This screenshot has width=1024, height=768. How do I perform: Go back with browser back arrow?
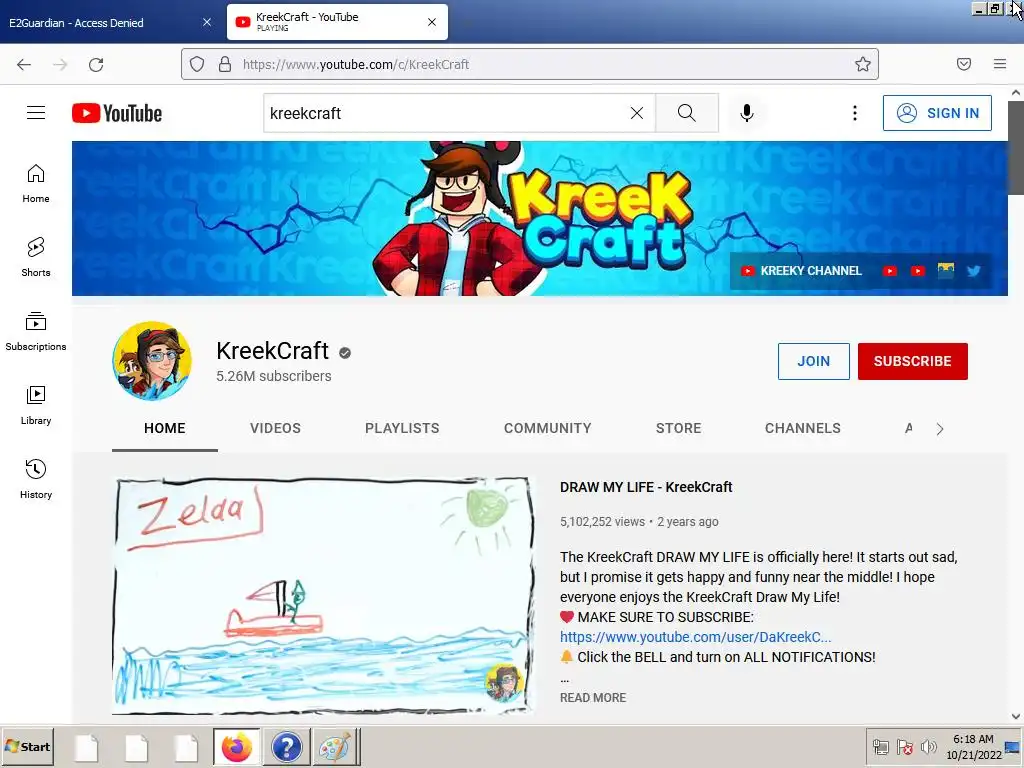[x=24, y=64]
